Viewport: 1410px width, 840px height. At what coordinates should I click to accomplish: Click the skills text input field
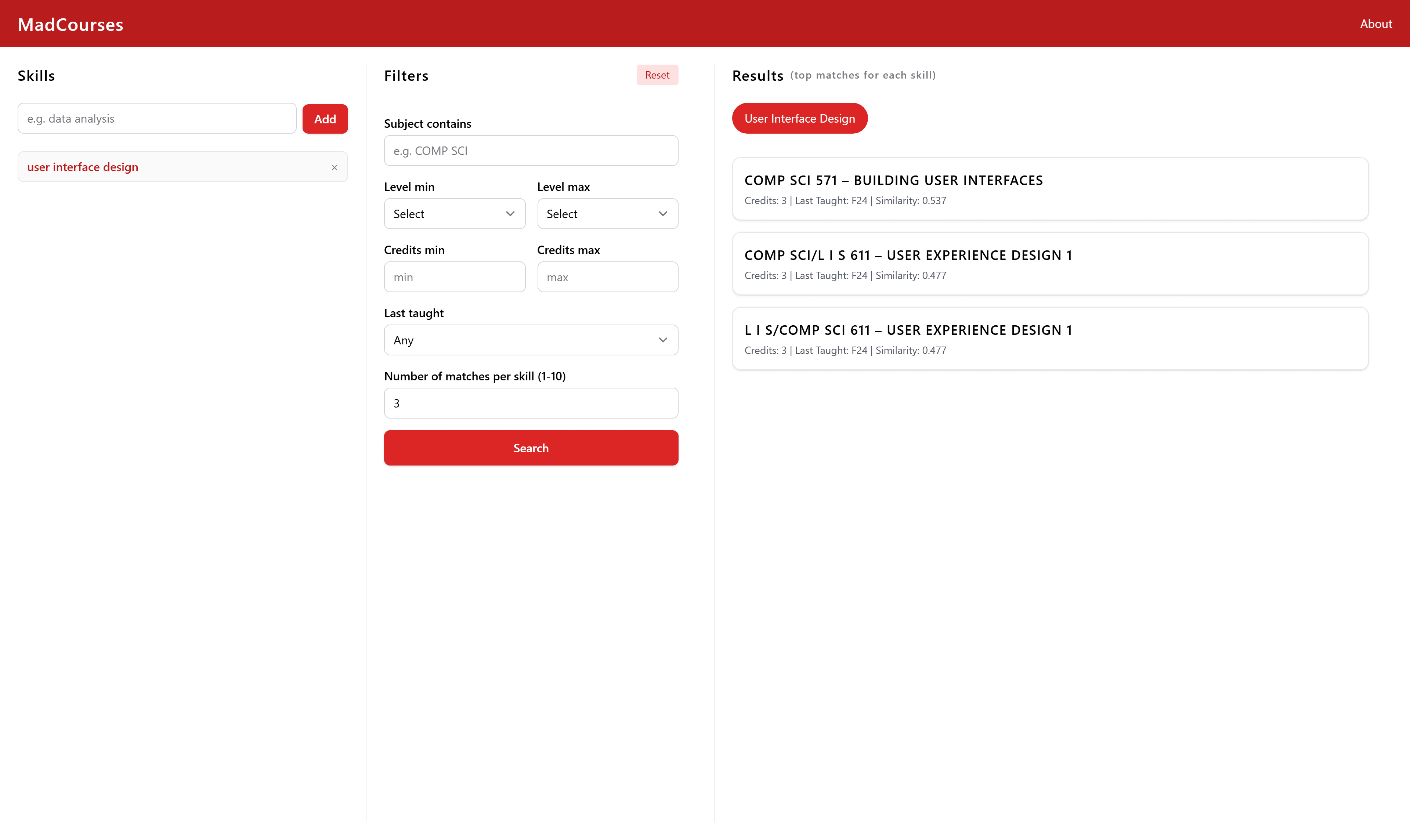[157, 119]
